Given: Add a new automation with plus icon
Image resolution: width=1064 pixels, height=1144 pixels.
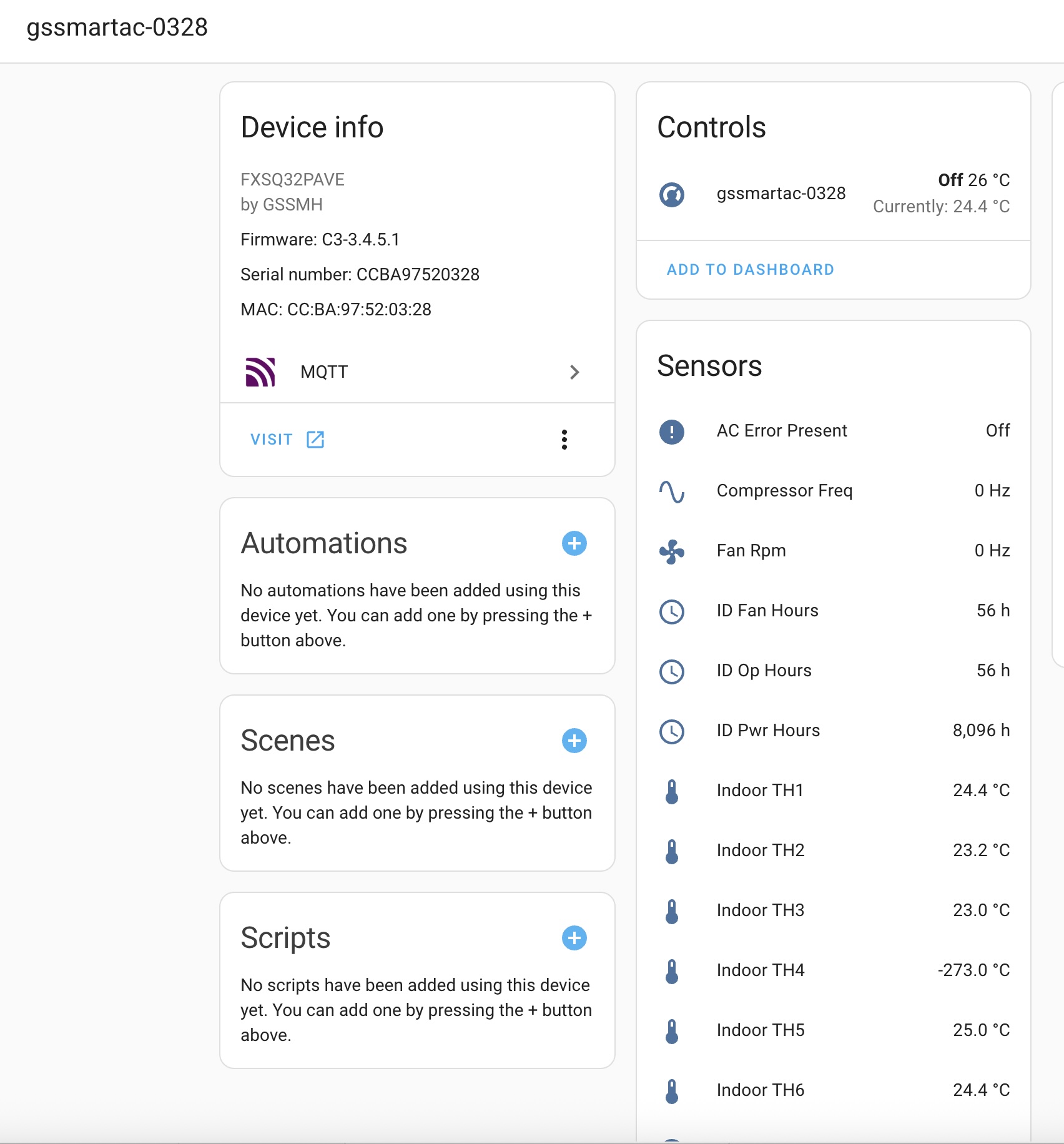Looking at the screenshot, I should [574, 543].
